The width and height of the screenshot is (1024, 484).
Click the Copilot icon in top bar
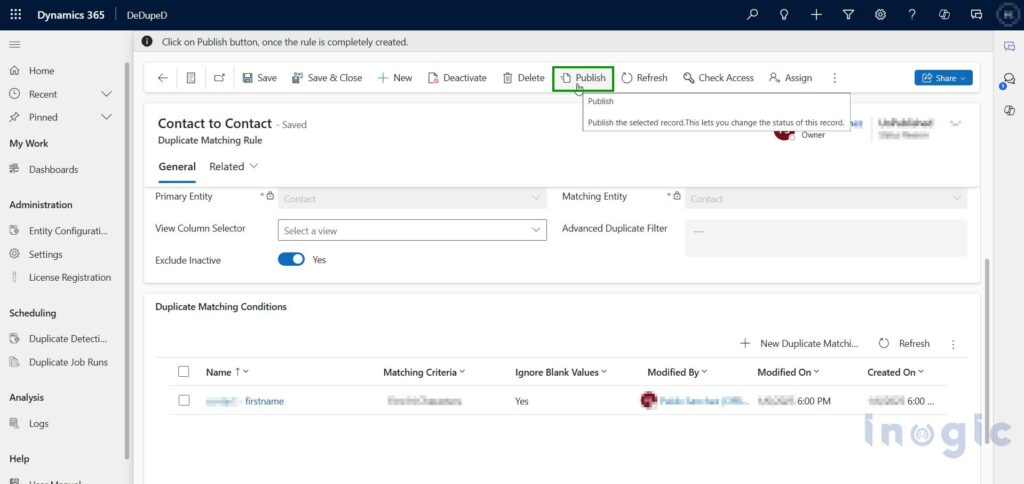[x=944, y=14]
